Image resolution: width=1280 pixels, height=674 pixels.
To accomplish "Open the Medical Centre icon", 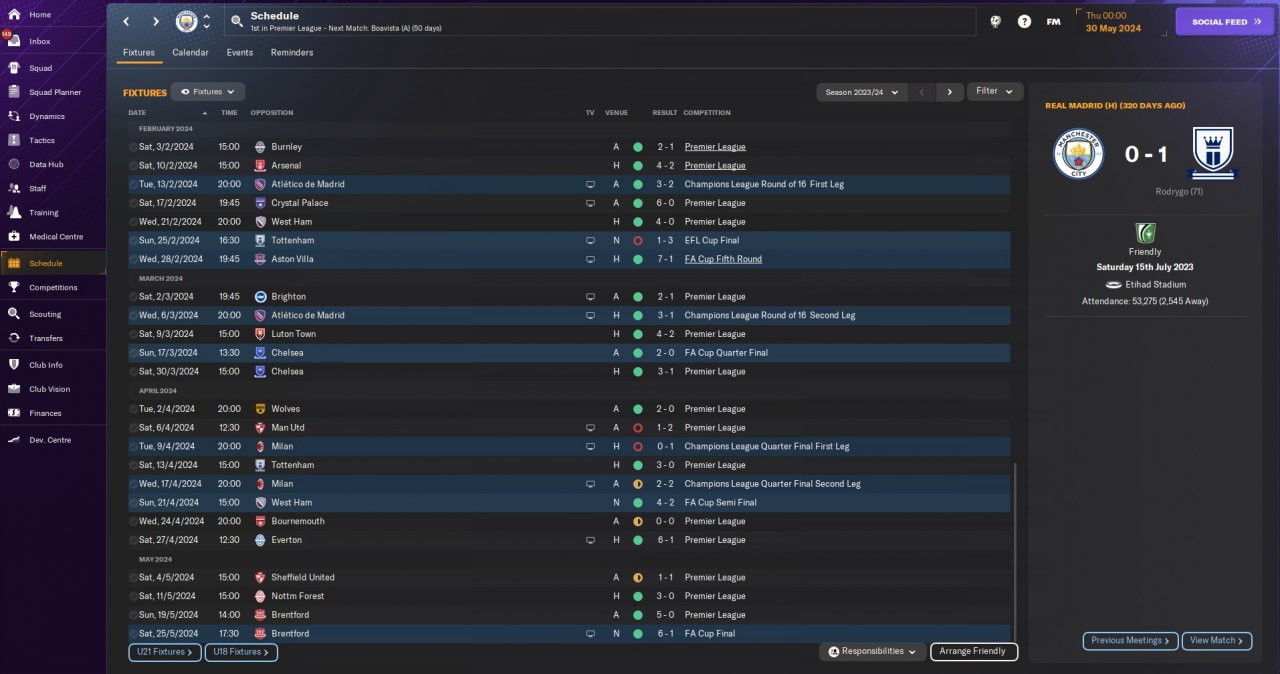I will coord(14,236).
